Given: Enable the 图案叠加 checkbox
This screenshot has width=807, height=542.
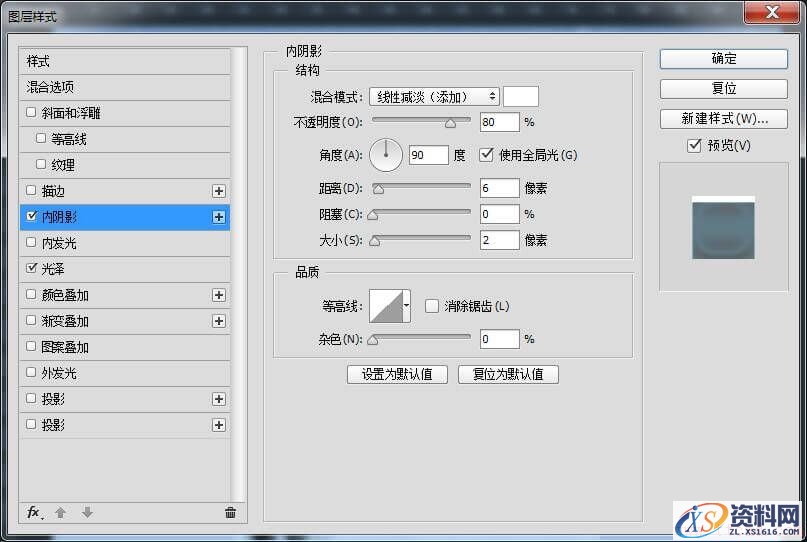Looking at the screenshot, I should pyautogui.click(x=31, y=346).
